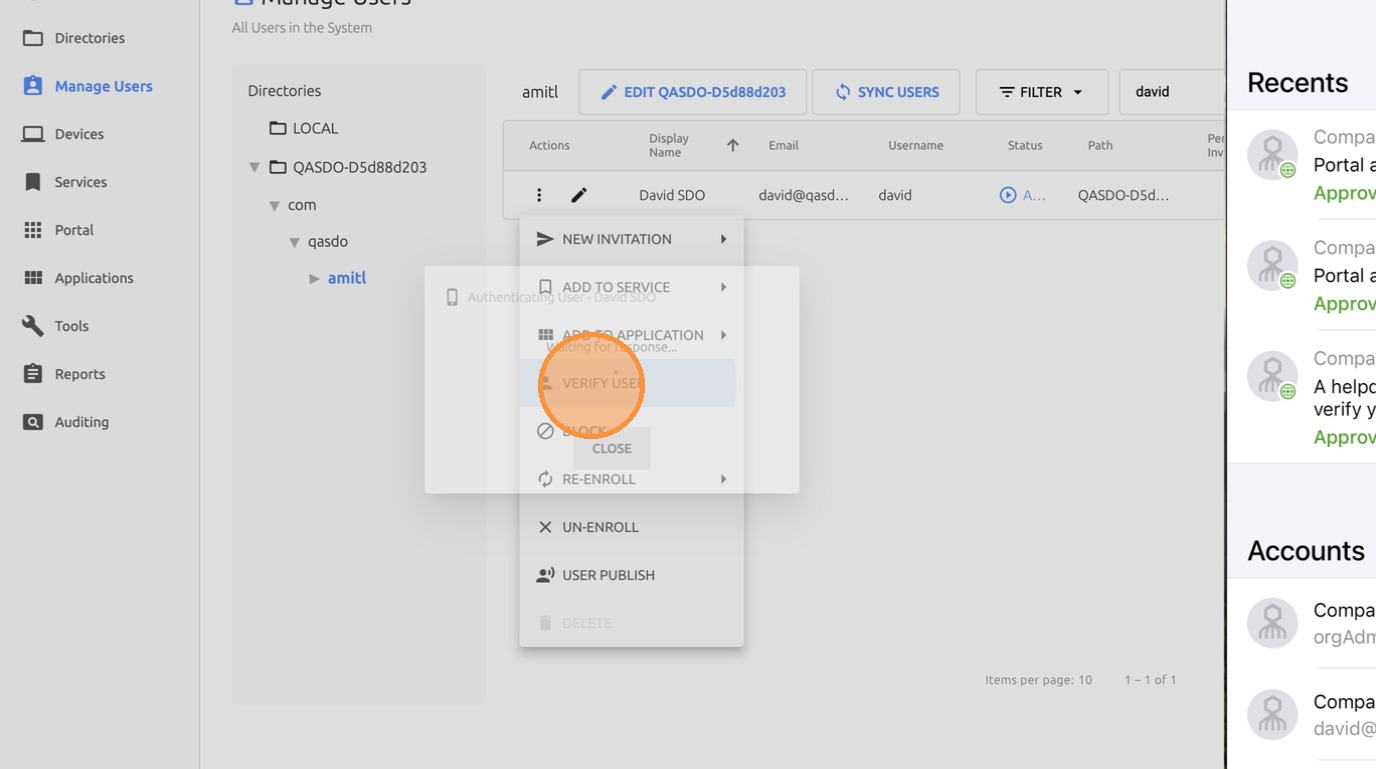Screen dimensions: 1376x769
Task: Choose Add to Service menu entry
Action: (631, 287)
